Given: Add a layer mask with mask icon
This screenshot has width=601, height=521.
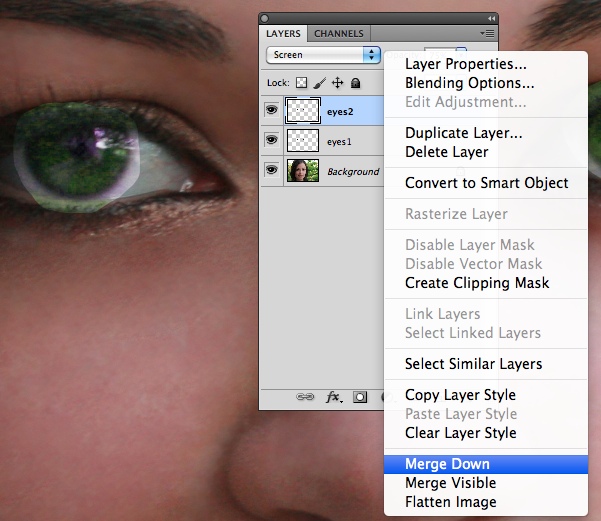Looking at the screenshot, I should tap(360, 397).
